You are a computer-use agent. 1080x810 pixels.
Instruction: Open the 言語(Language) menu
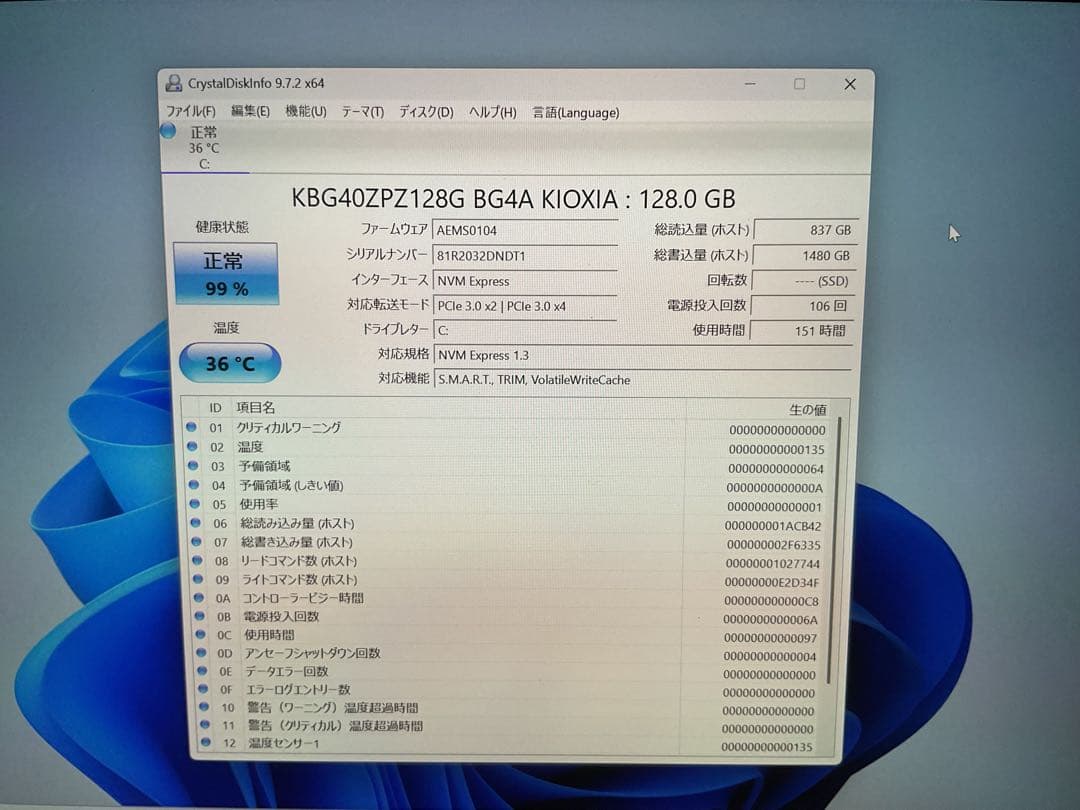[x=575, y=112]
